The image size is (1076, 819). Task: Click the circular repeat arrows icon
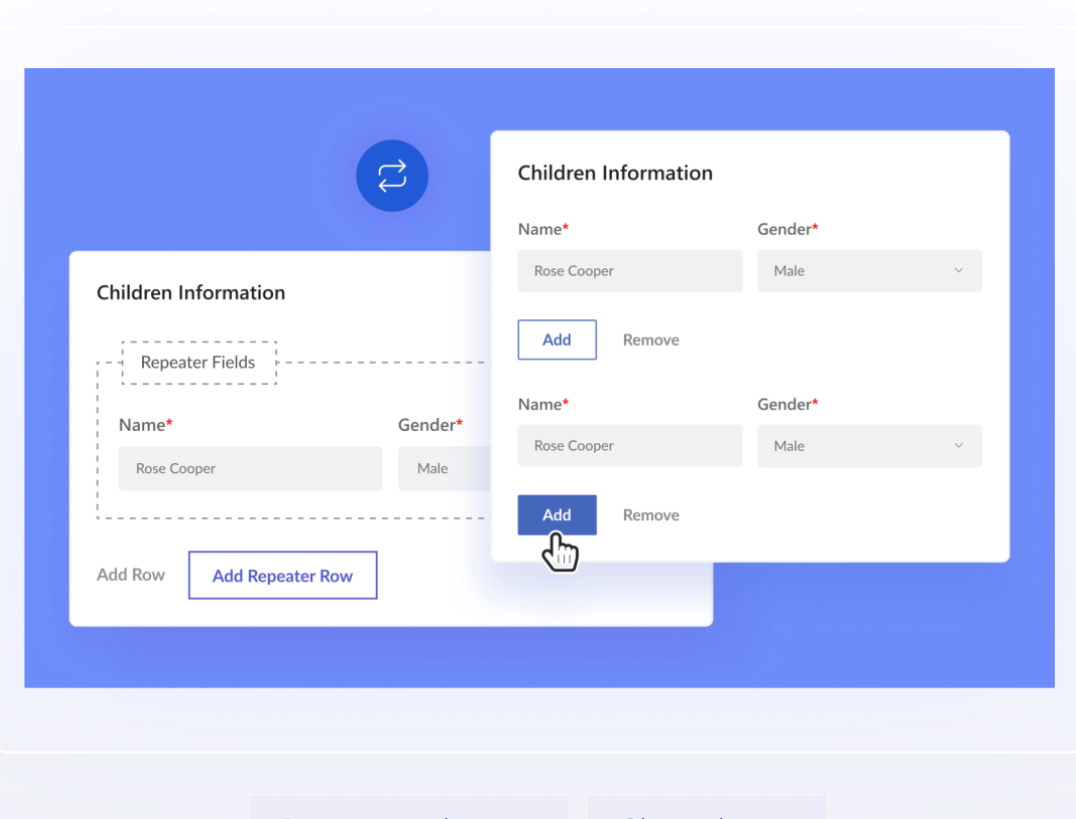coord(392,176)
